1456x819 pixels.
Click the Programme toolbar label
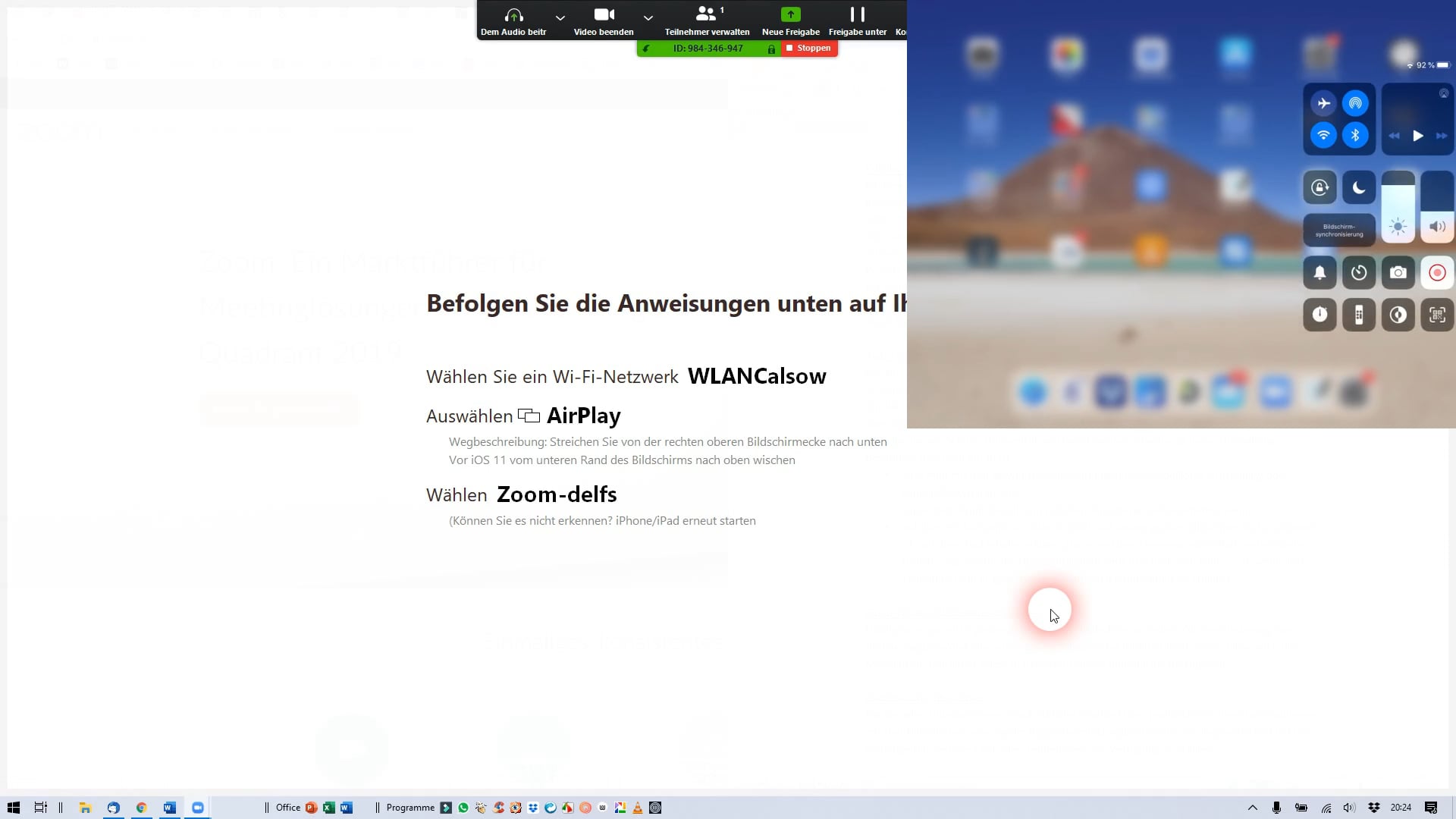[x=410, y=808]
